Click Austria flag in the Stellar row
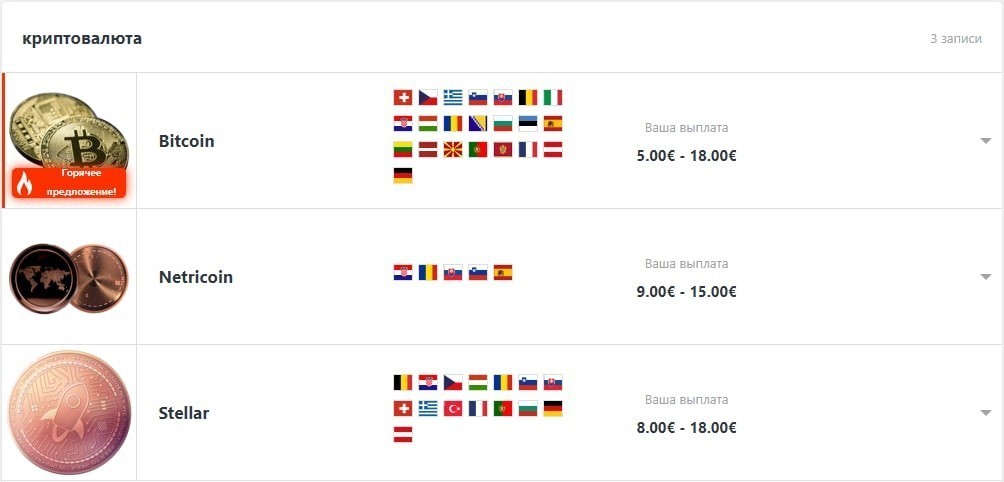Image resolution: width=1004 pixels, height=482 pixels. tap(403, 435)
